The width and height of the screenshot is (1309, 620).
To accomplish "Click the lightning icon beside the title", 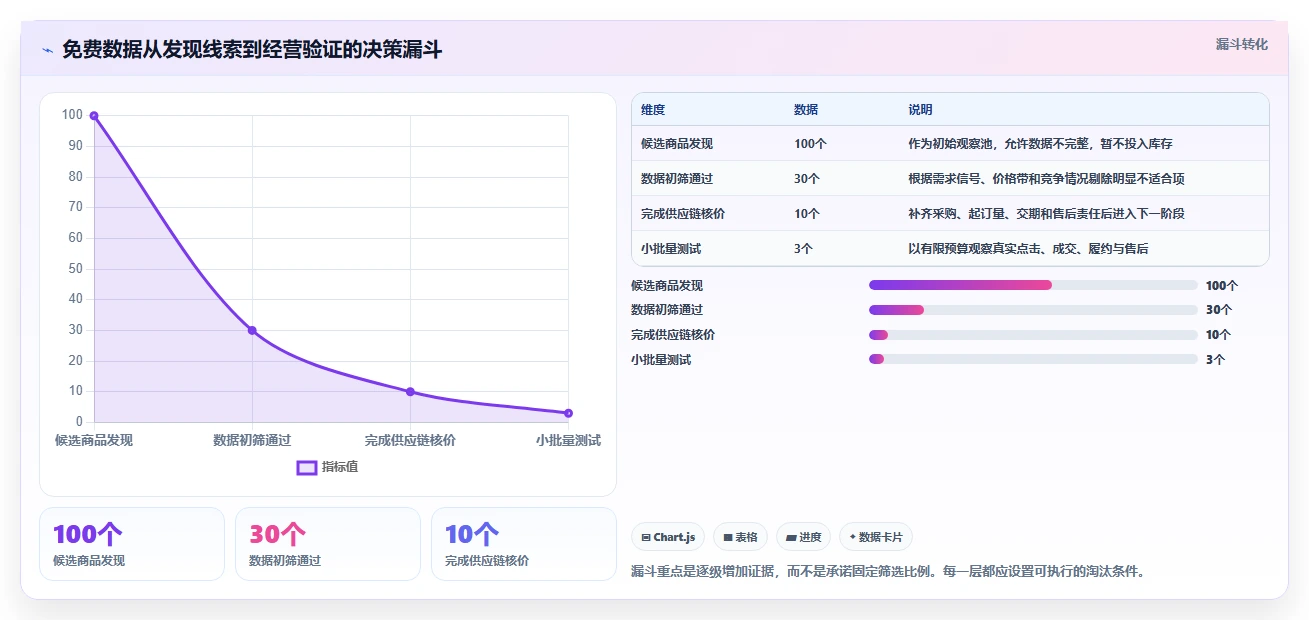I will 47,50.
